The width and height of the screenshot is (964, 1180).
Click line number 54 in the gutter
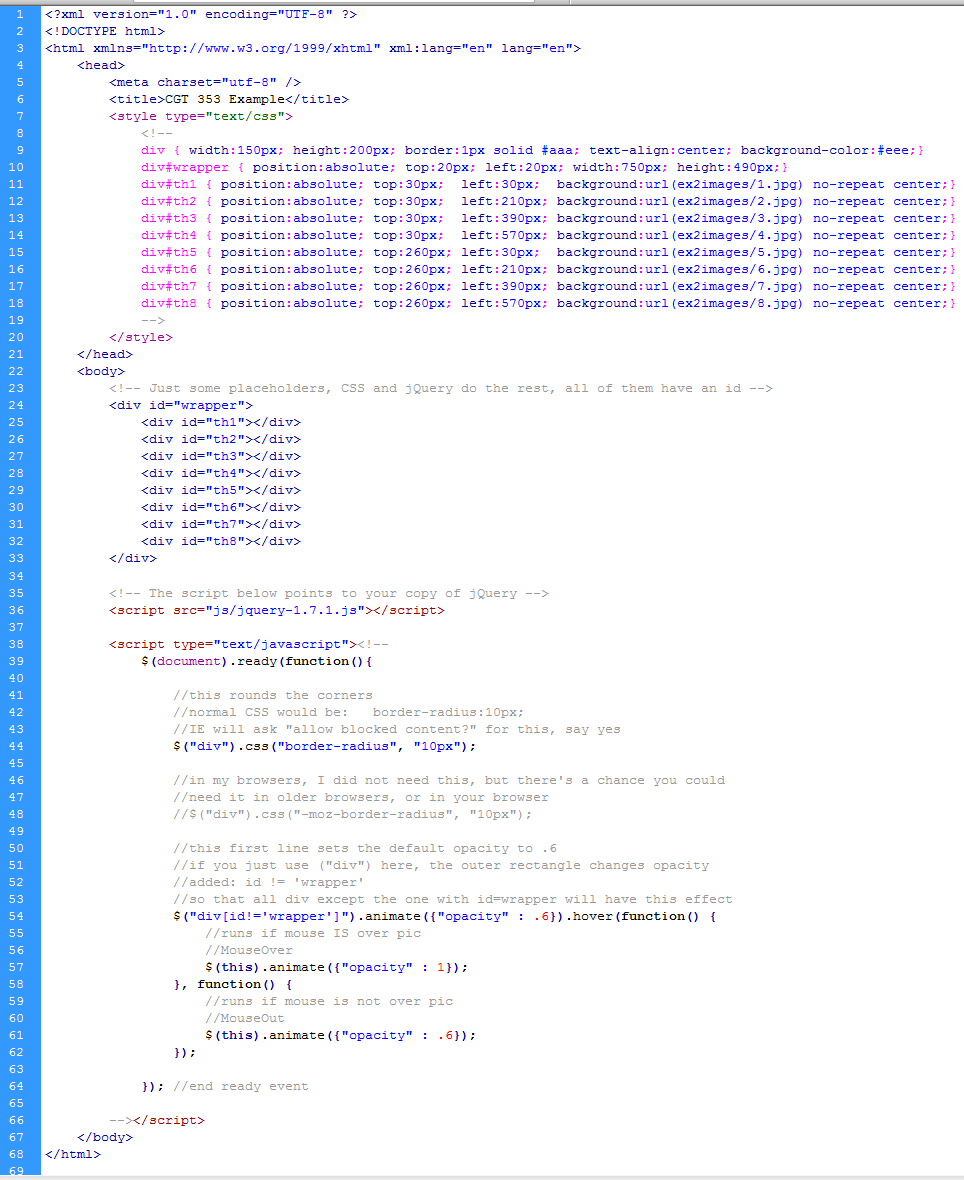16,916
